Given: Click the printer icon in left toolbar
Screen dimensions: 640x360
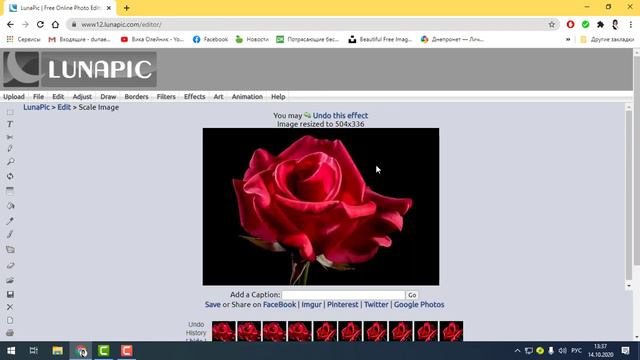Looking at the screenshot, I should pos(10,333).
